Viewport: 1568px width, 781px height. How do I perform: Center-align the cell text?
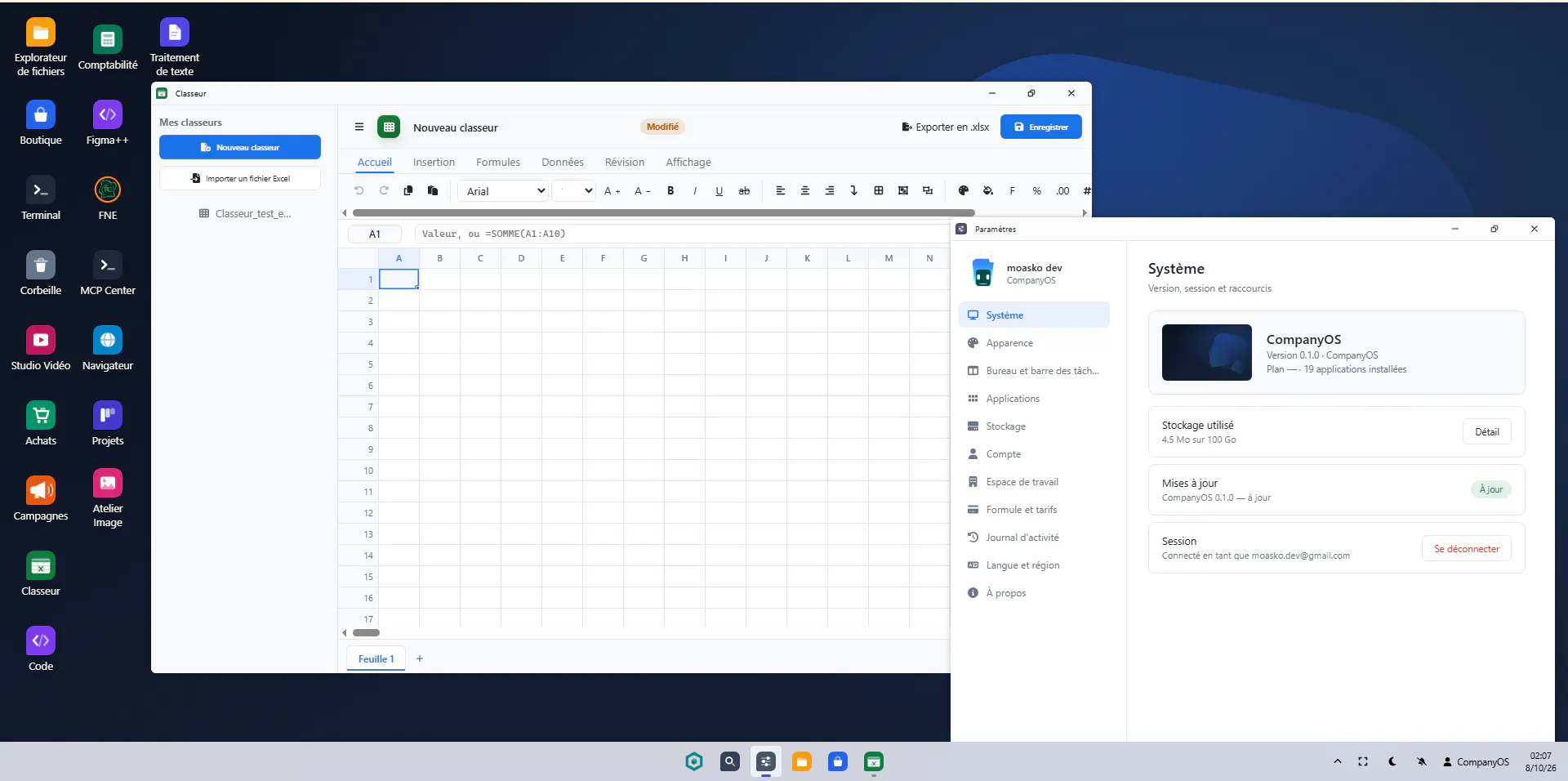(x=805, y=190)
